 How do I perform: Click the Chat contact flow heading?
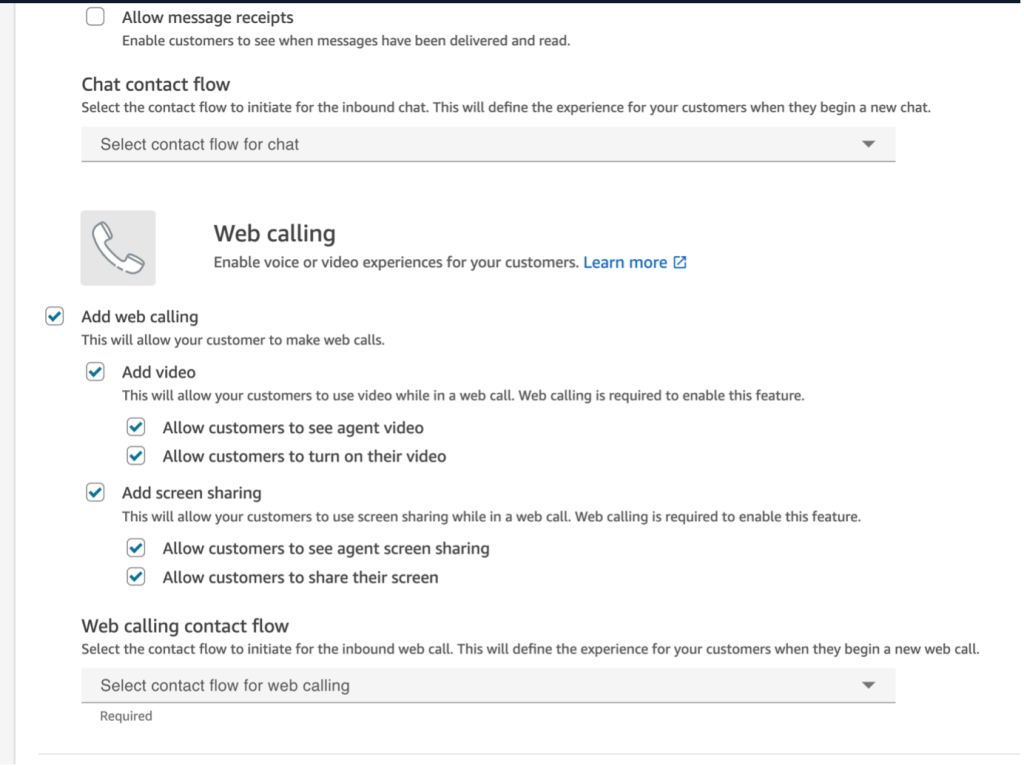pos(155,84)
